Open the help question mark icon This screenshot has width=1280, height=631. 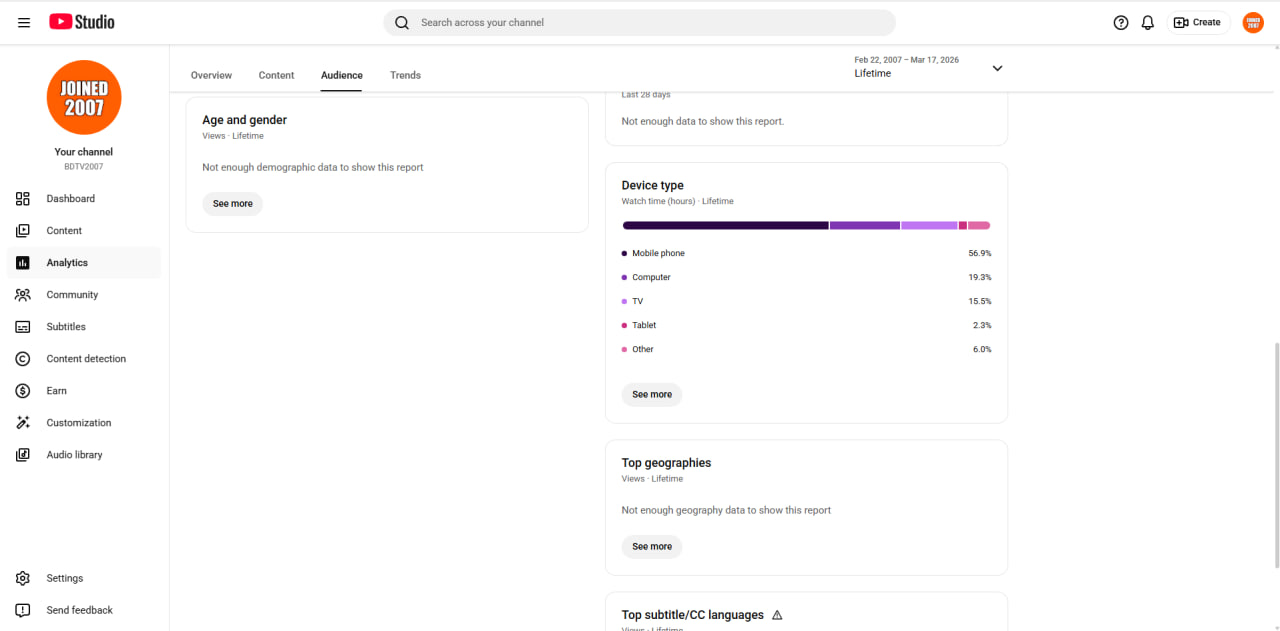coord(1121,22)
